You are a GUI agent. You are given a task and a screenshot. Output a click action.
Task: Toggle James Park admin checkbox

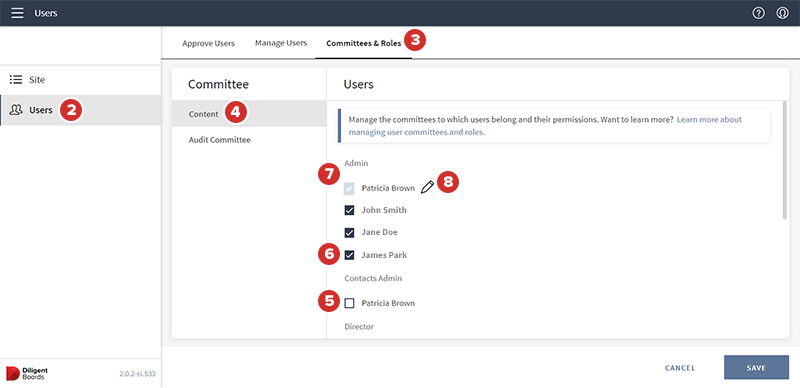[x=349, y=255]
